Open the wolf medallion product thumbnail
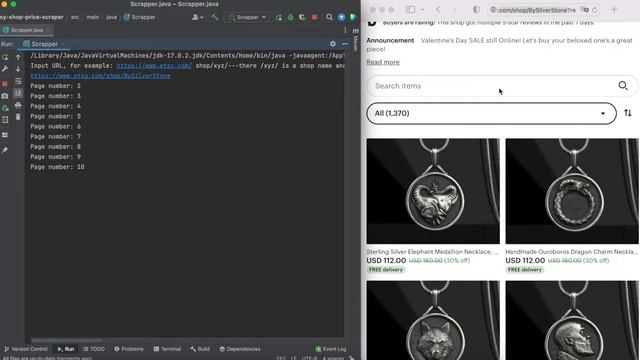Viewport: 640px width, 360px height. coord(433,320)
